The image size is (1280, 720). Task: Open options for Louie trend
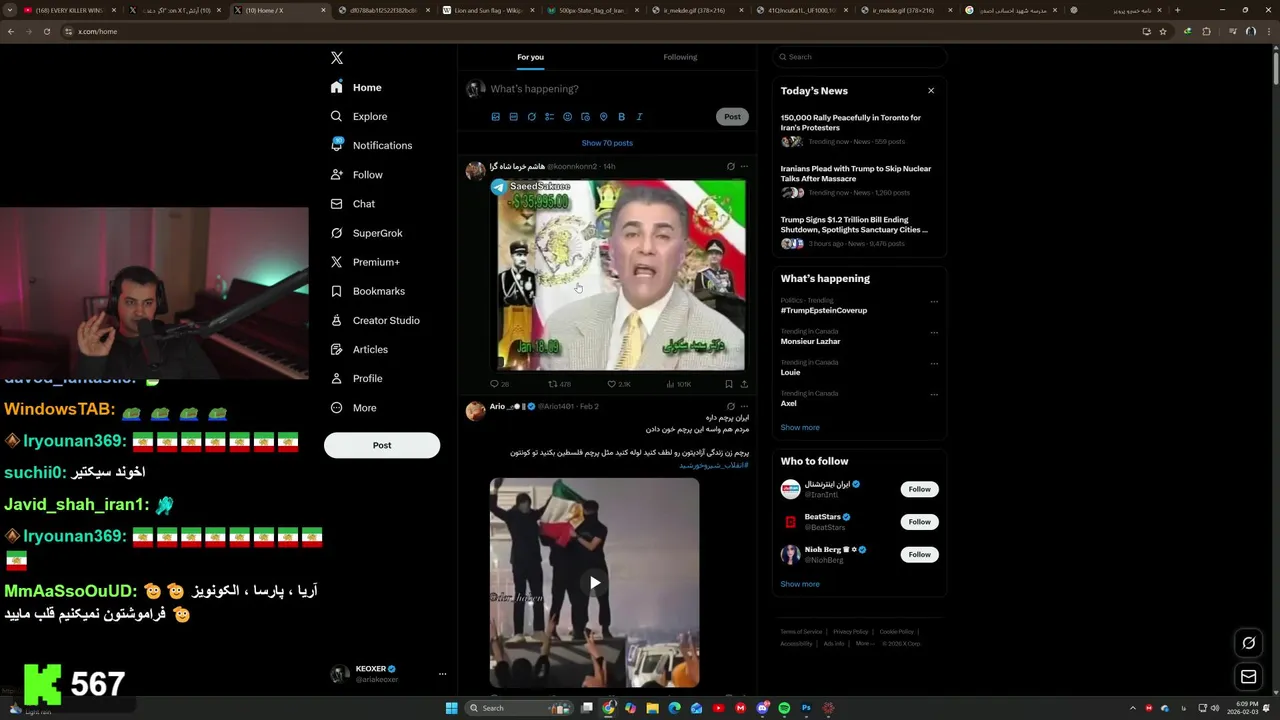(934, 363)
